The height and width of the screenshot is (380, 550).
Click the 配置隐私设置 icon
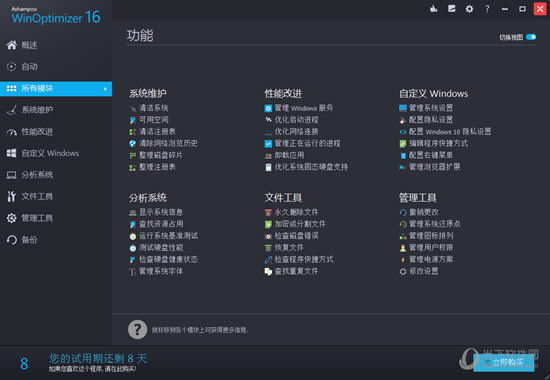click(403, 120)
